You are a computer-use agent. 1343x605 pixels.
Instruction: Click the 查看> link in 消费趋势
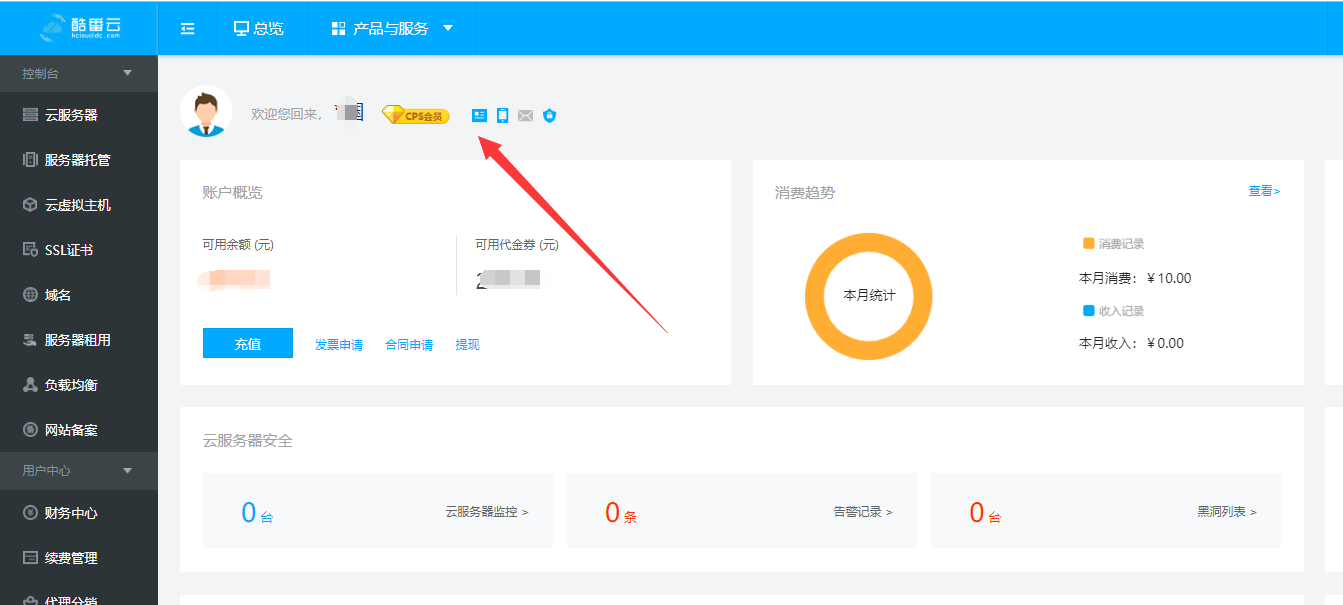tap(1264, 191)
